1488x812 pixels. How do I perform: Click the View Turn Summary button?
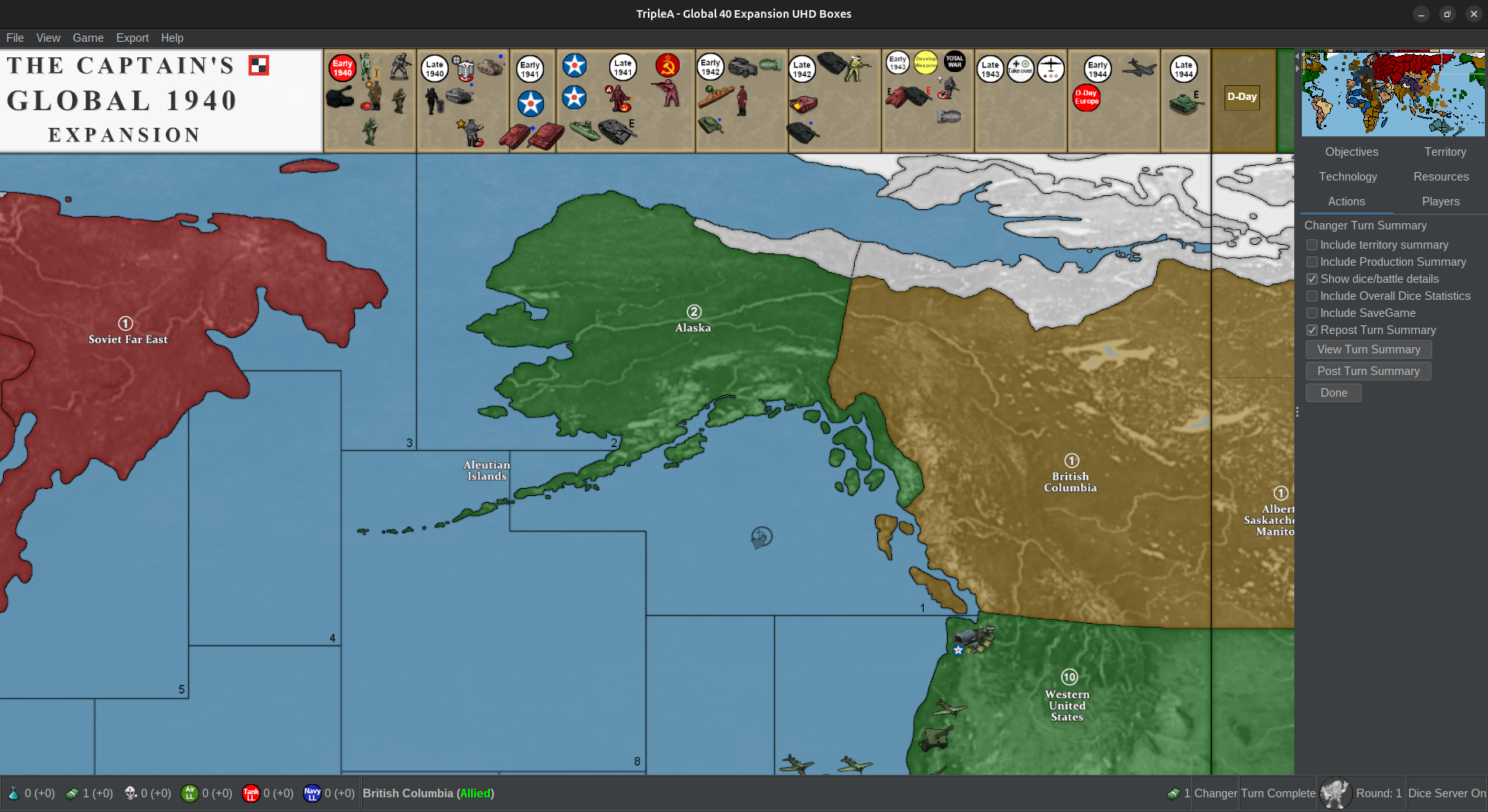coord(1369,349)
